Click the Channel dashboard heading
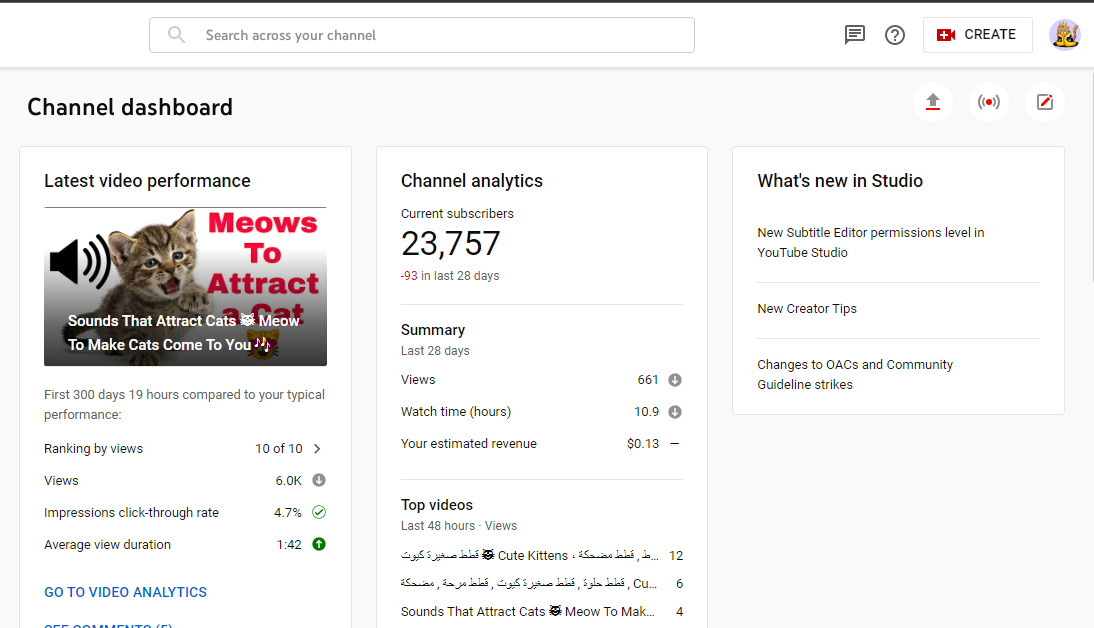Viewport: 1094px width, 628px height. coord(130,107)
